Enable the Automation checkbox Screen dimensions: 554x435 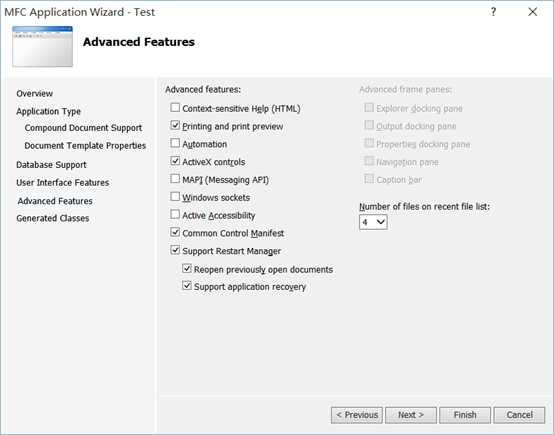[175, 143]
